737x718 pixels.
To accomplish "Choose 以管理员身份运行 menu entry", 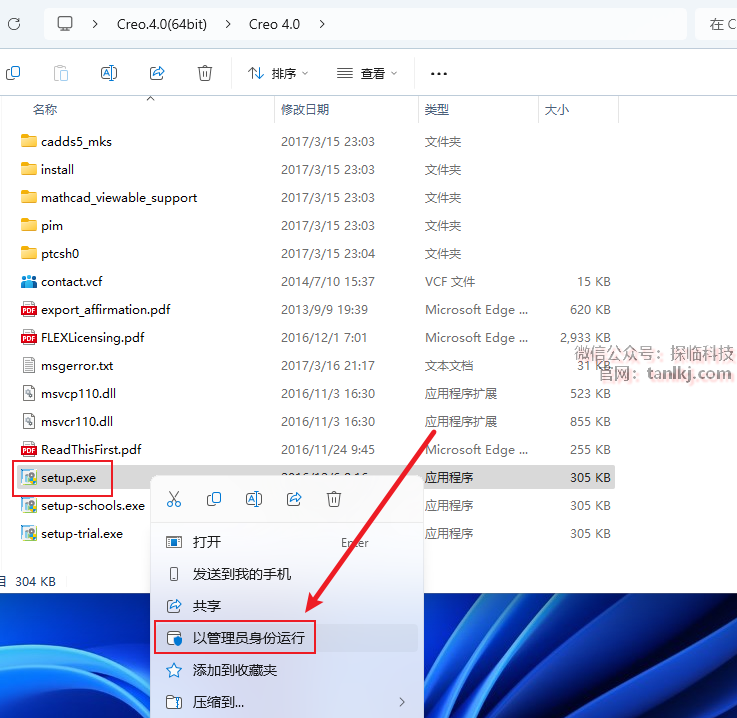I will tap(287, 638).
